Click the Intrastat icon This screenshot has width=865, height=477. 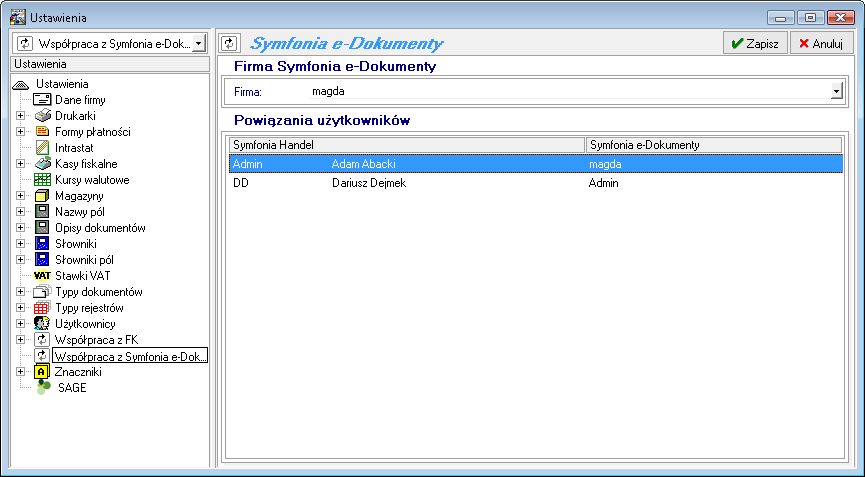[x=42, y=148]
